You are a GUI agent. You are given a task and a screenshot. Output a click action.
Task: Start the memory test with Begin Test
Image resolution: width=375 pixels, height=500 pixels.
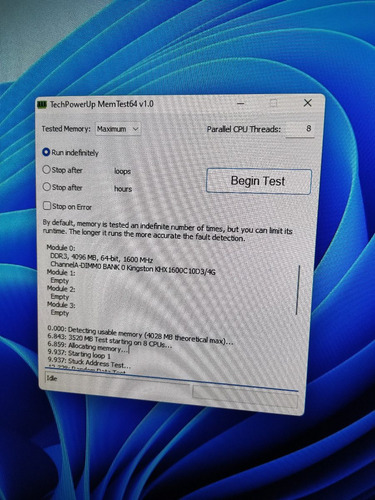point(259,181)
